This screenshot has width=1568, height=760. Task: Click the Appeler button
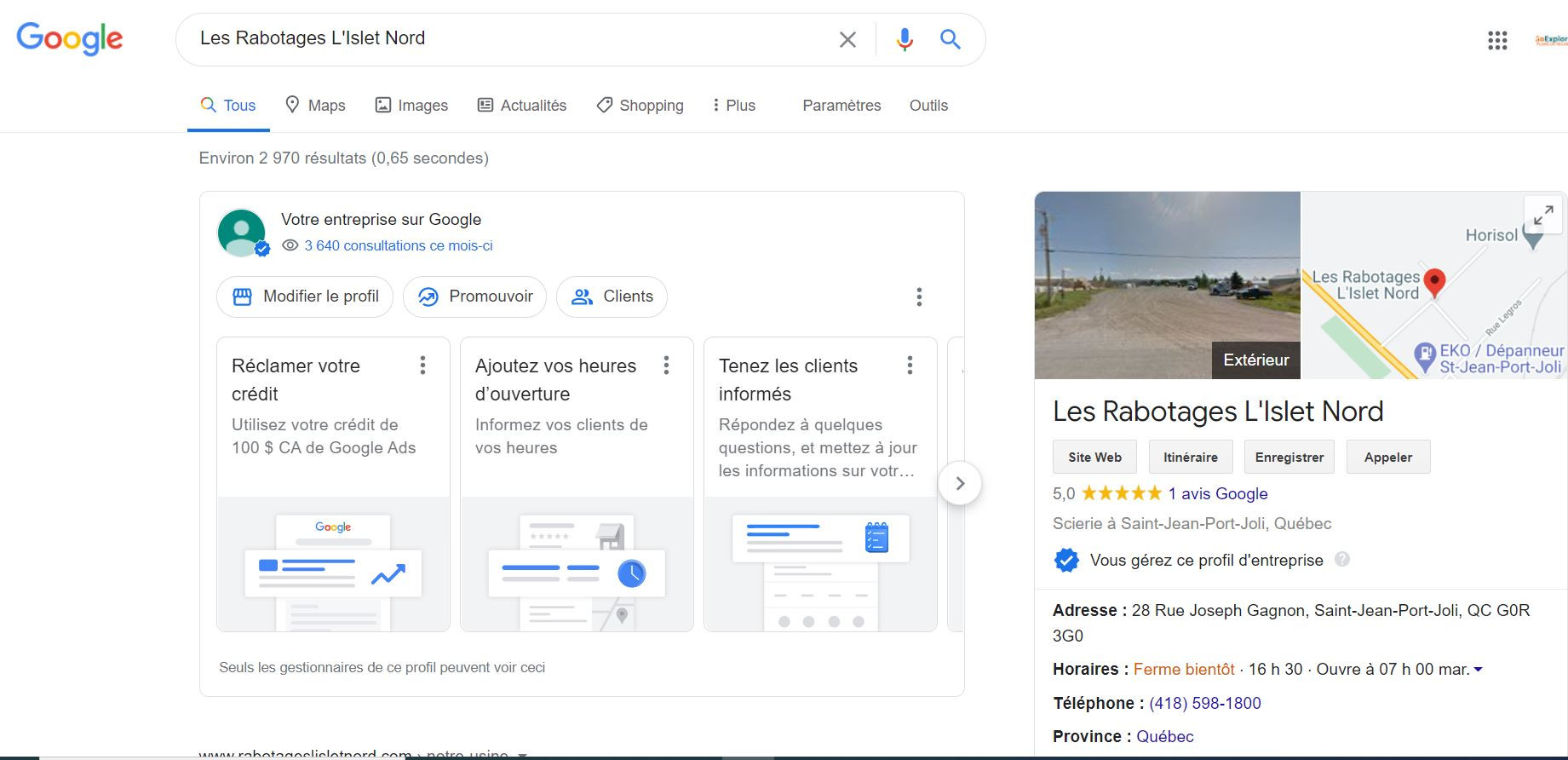1388,457
